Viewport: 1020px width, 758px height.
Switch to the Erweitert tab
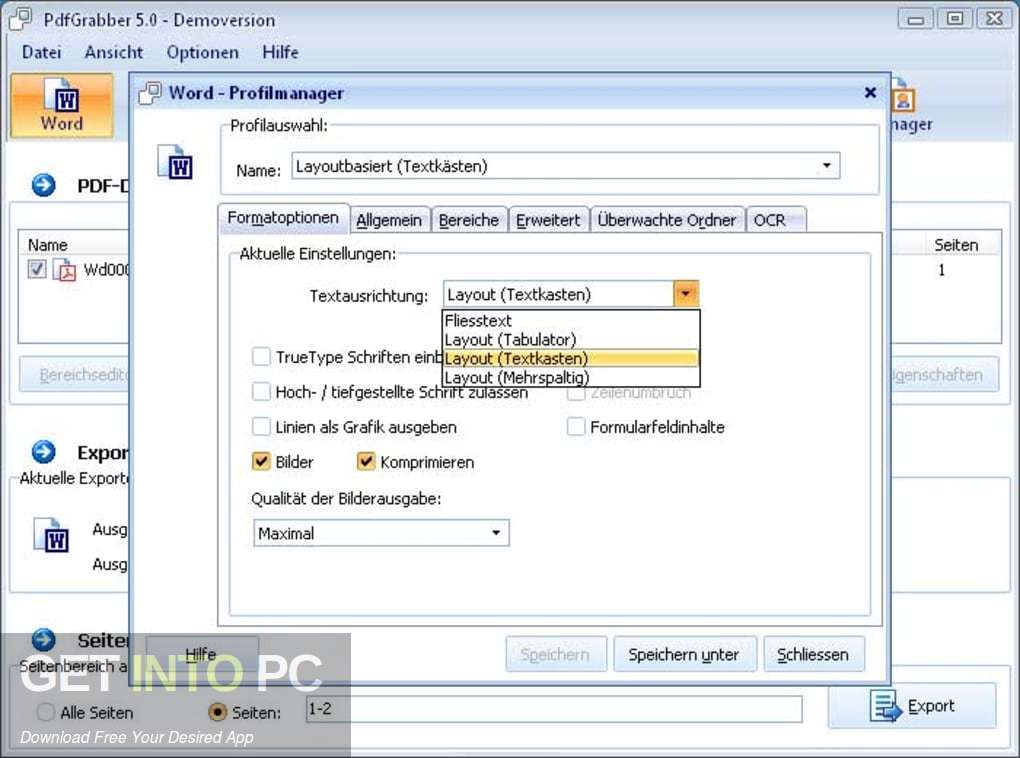(x=548, y=221)
